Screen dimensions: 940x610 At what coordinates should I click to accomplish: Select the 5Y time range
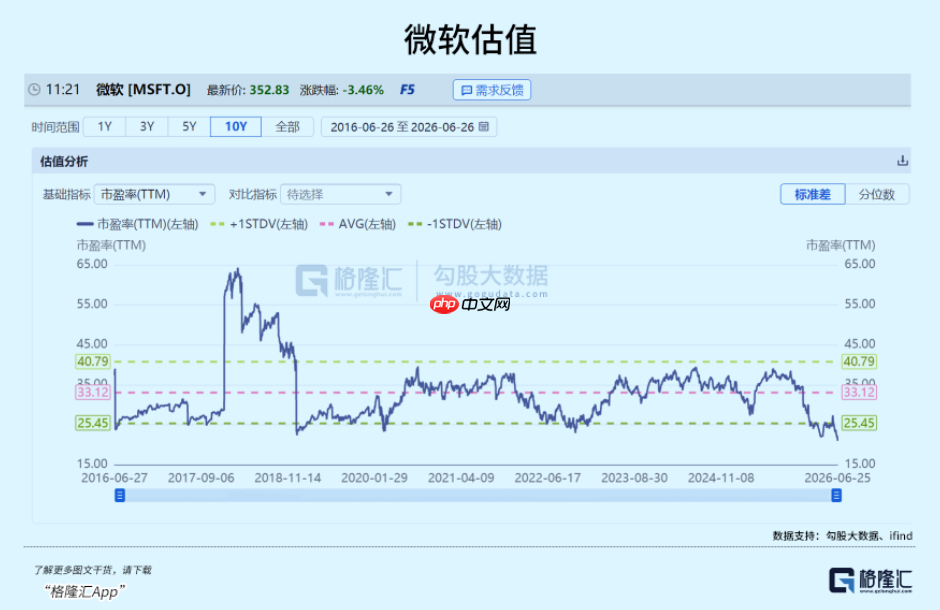tap(189, 126)
